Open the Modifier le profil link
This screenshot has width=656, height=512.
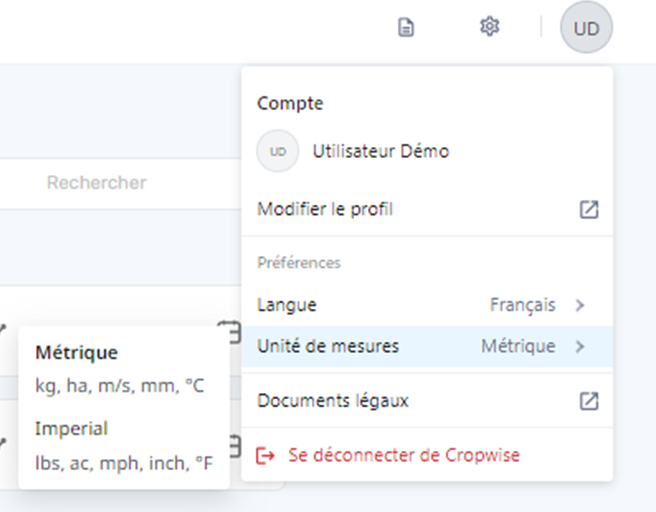[x=325, y=210]
